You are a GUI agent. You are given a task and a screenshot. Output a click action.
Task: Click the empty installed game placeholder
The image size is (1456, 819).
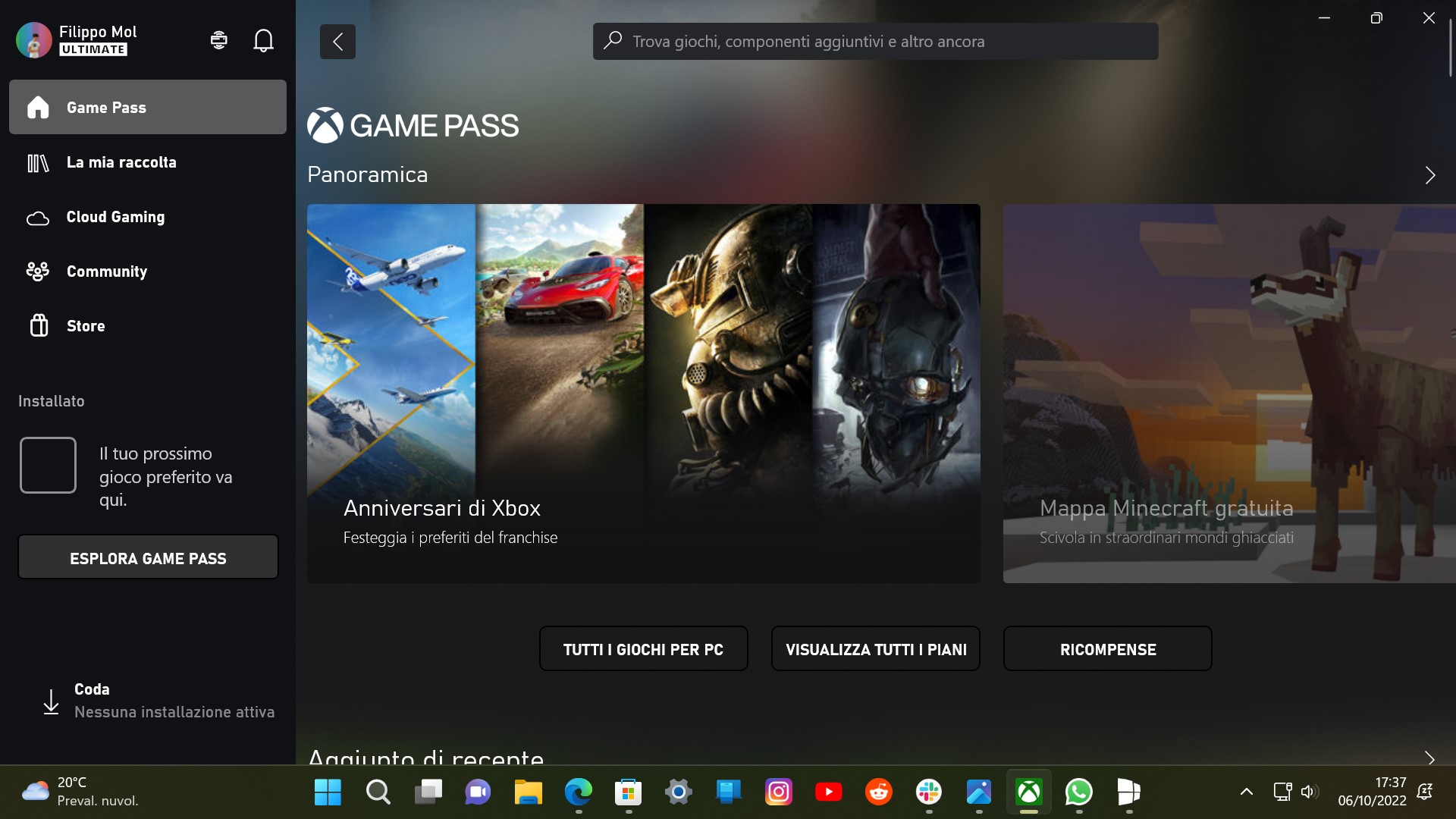48,465
